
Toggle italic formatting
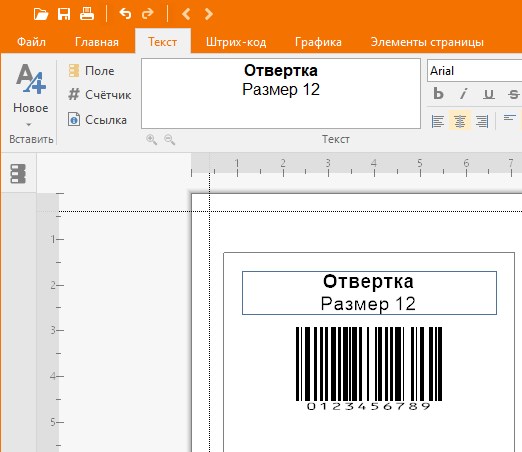tap(464, 94)
